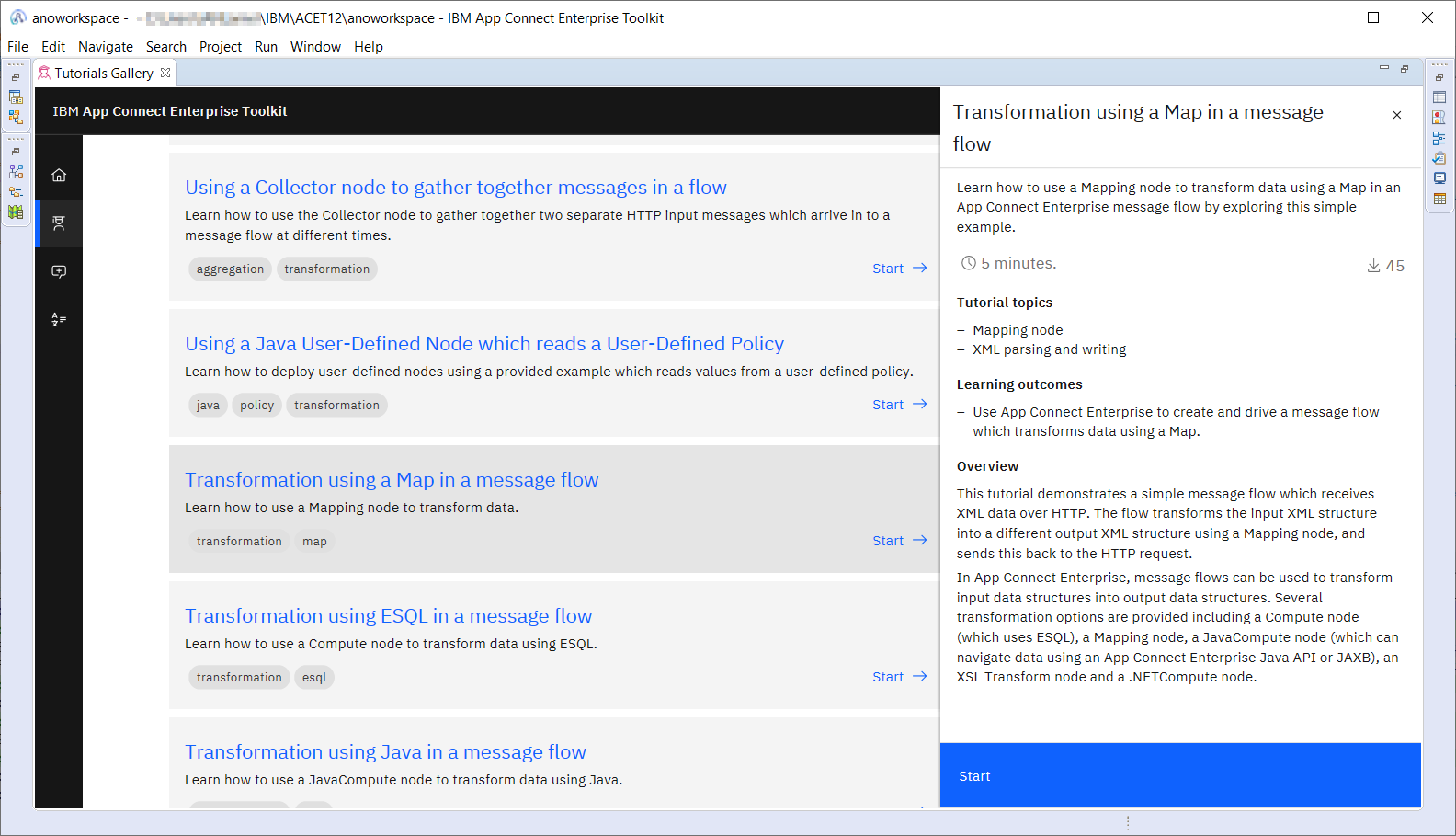Click the 'XML parsing and writing' topic
The image size is (1456, 836).
pyautogui.click(x=1050, y=349)
